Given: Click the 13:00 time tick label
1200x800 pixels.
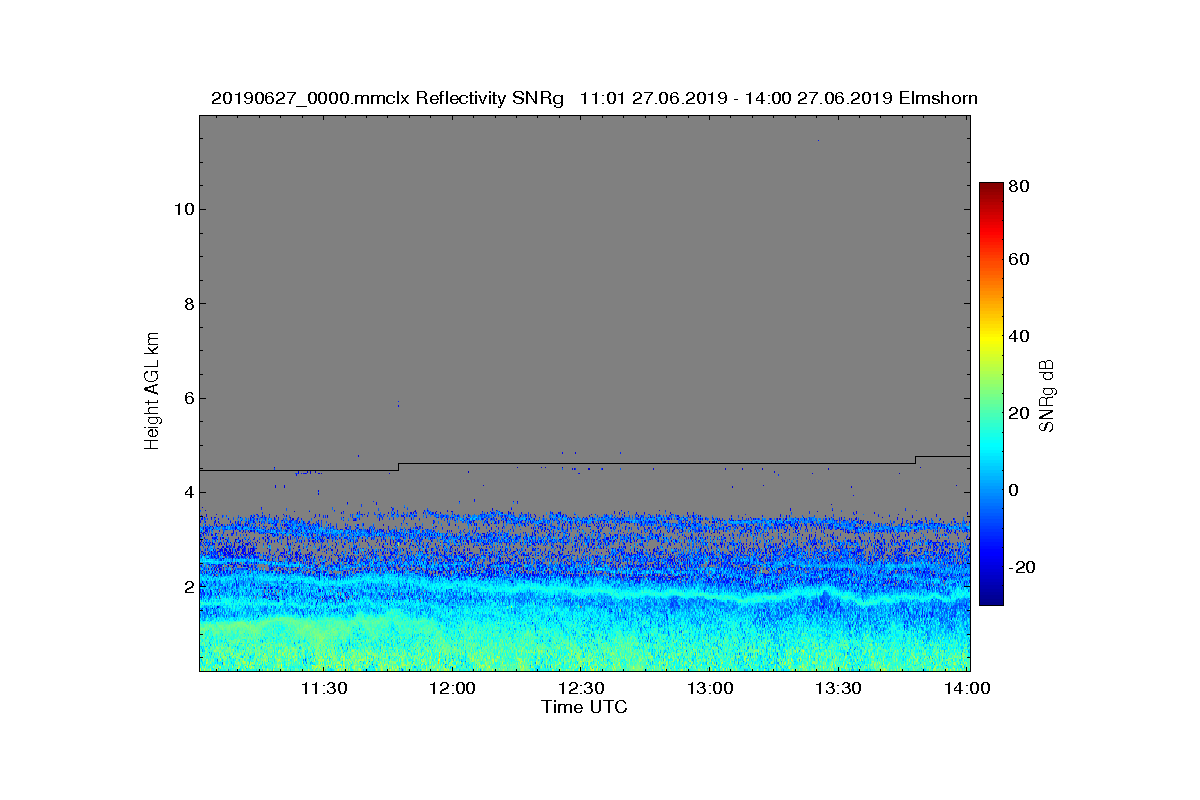Looking at the screenshot, I should pyautogui.click(x=712, y=688).
